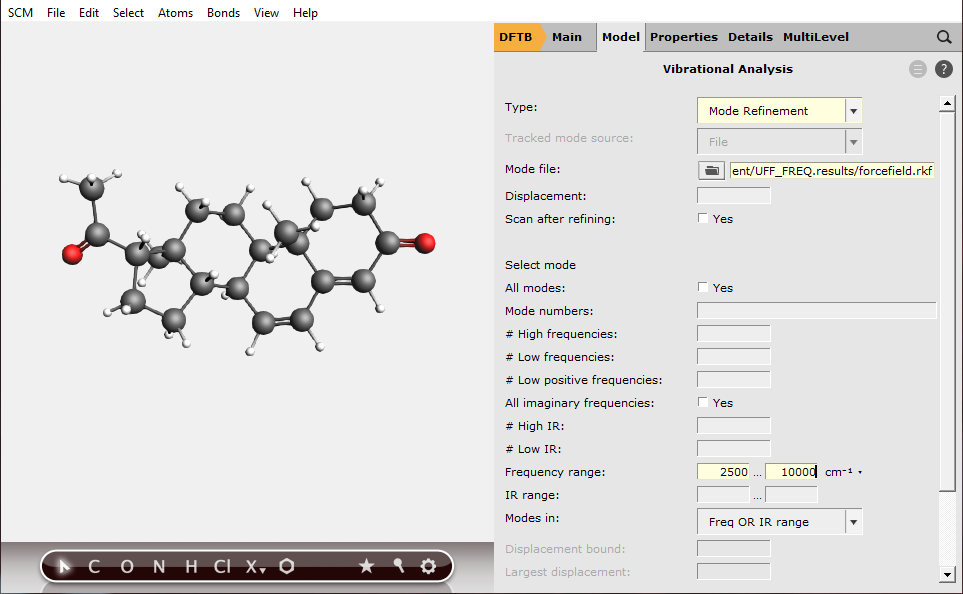The image size is (963, 594).
Task: Open the search magnifier in the panel bar
Action: click(x=943, y=37)
